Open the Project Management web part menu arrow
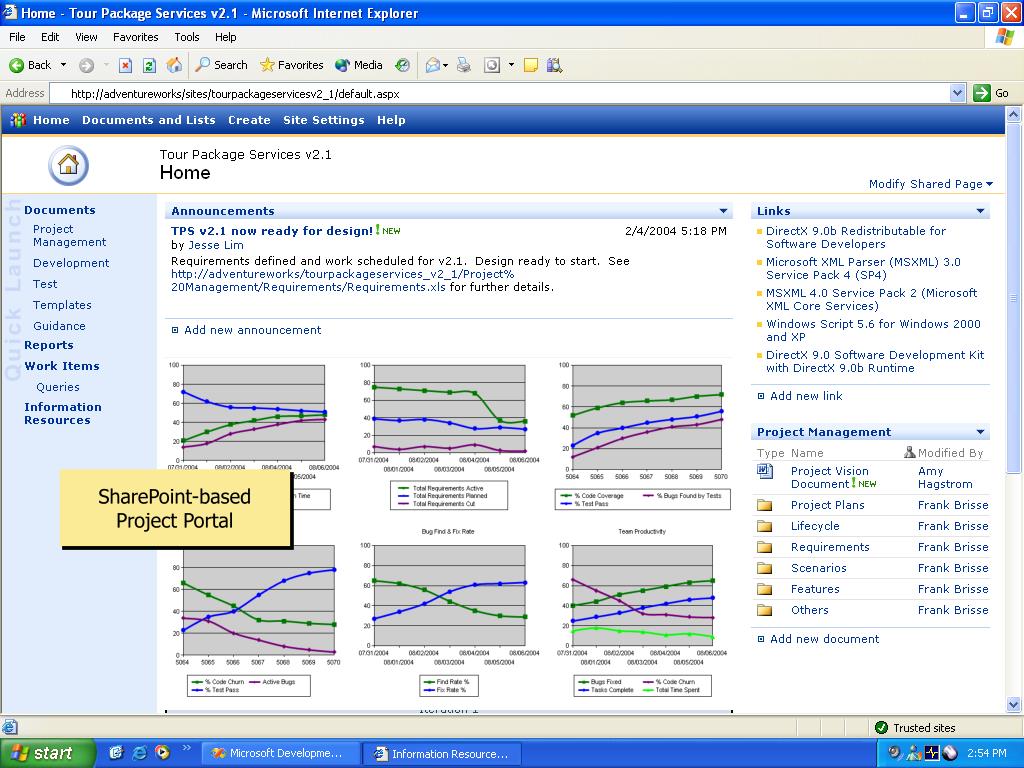1024x768 pixels. [980, 432]
